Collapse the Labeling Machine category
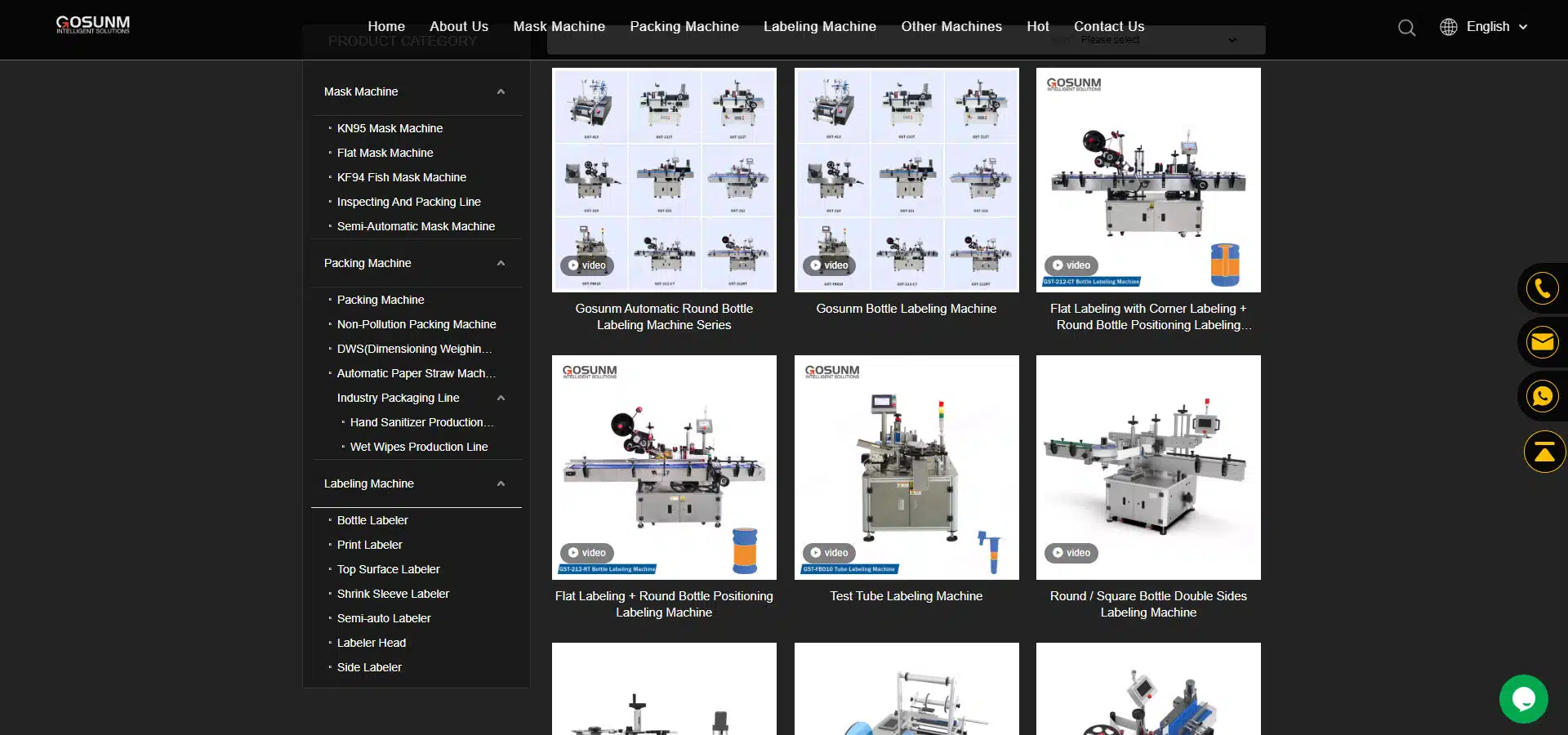 click(501, 483)
